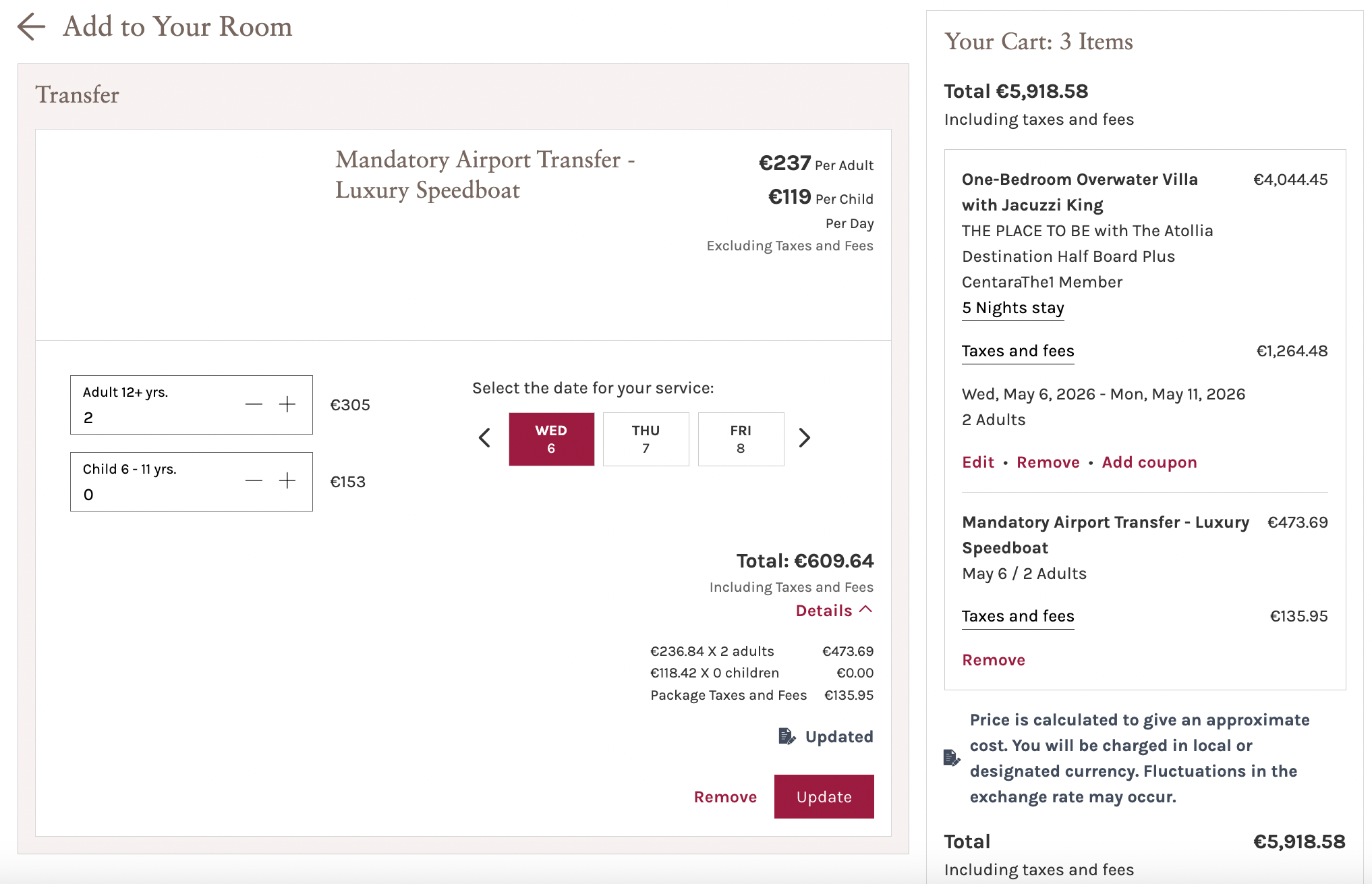
Task: Remove the transfer next to Update button
Action: [725, 797]
